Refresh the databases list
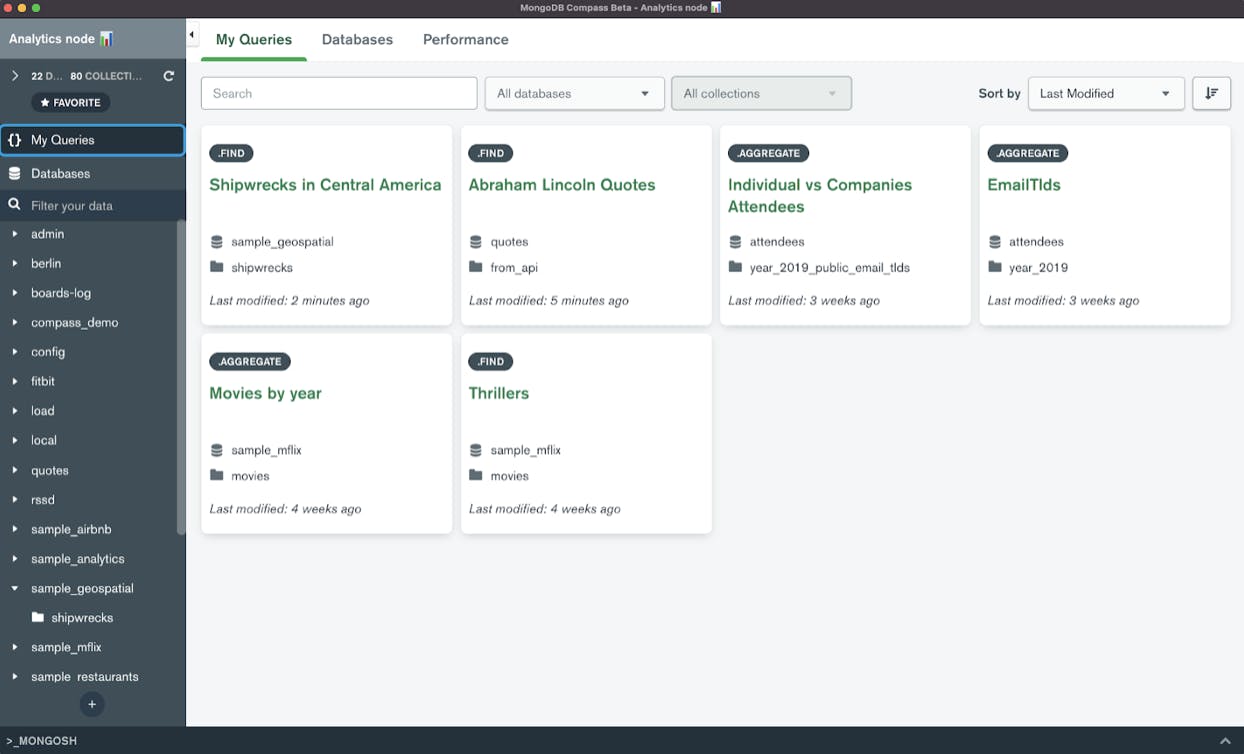Image resolution: width=1244 pixels, height=754 pixels. 167,75
